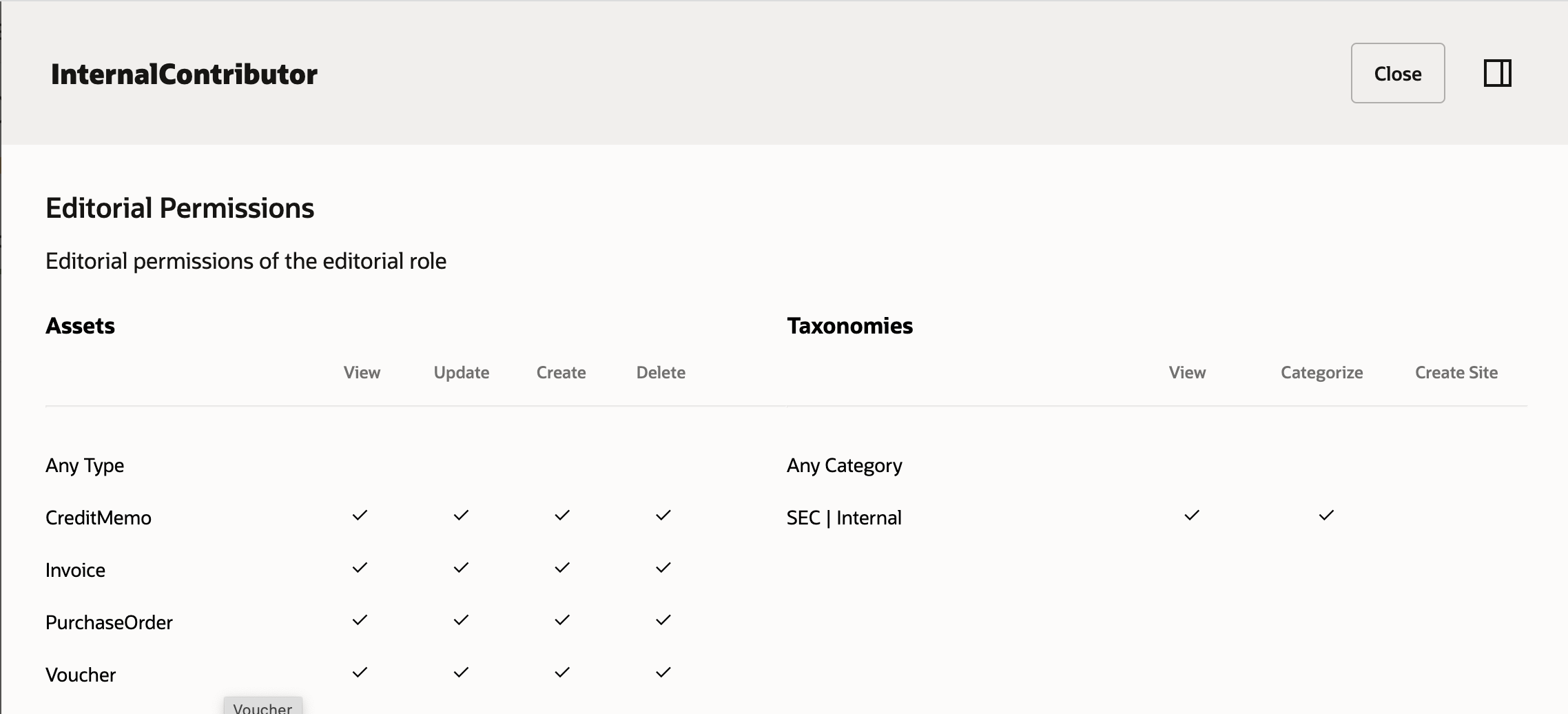Image resolution: width=1568 pixels, height=714 pixels.
Task: Click the Categorize column header
Action: [x=1321, y=373]
